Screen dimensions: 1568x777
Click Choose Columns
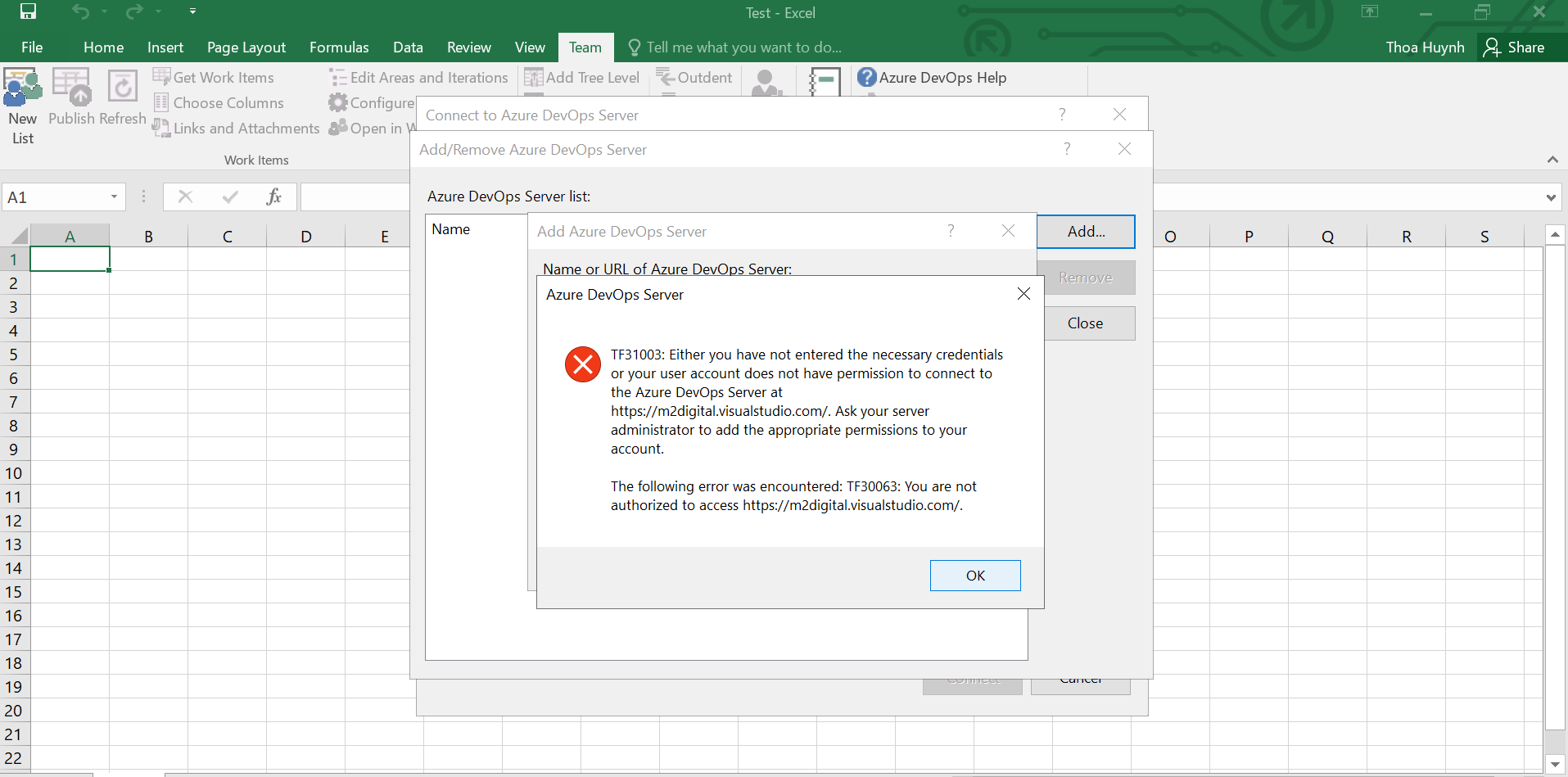click(219, 102)
